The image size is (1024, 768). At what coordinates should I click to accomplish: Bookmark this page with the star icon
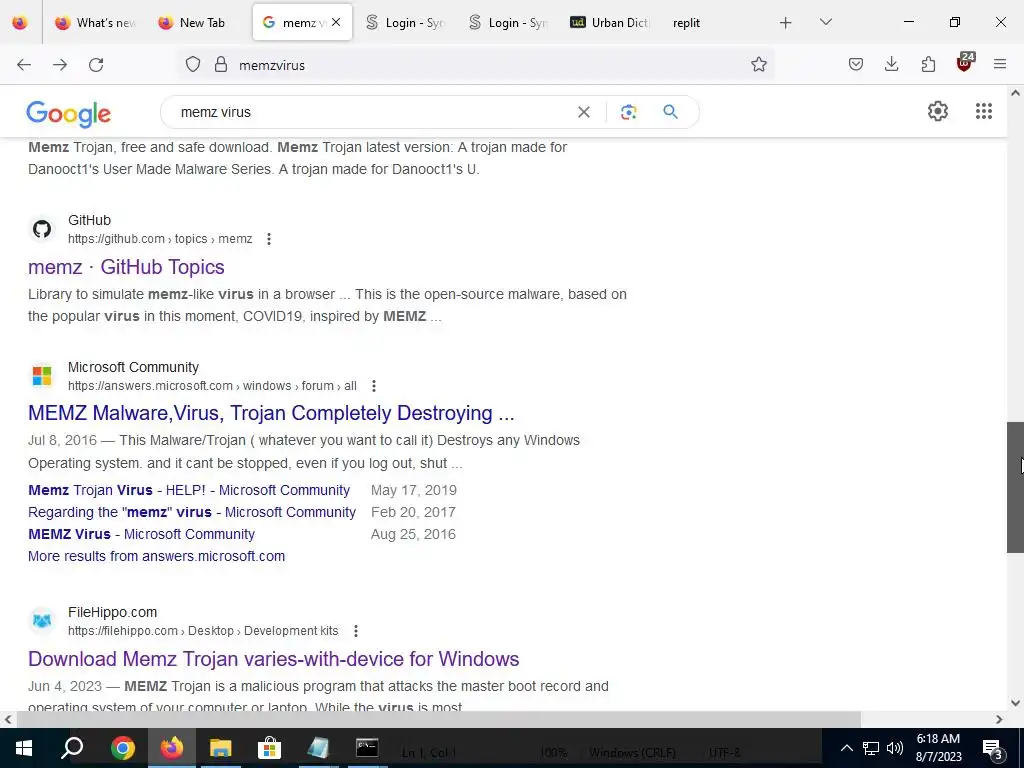tap(758, 64)
